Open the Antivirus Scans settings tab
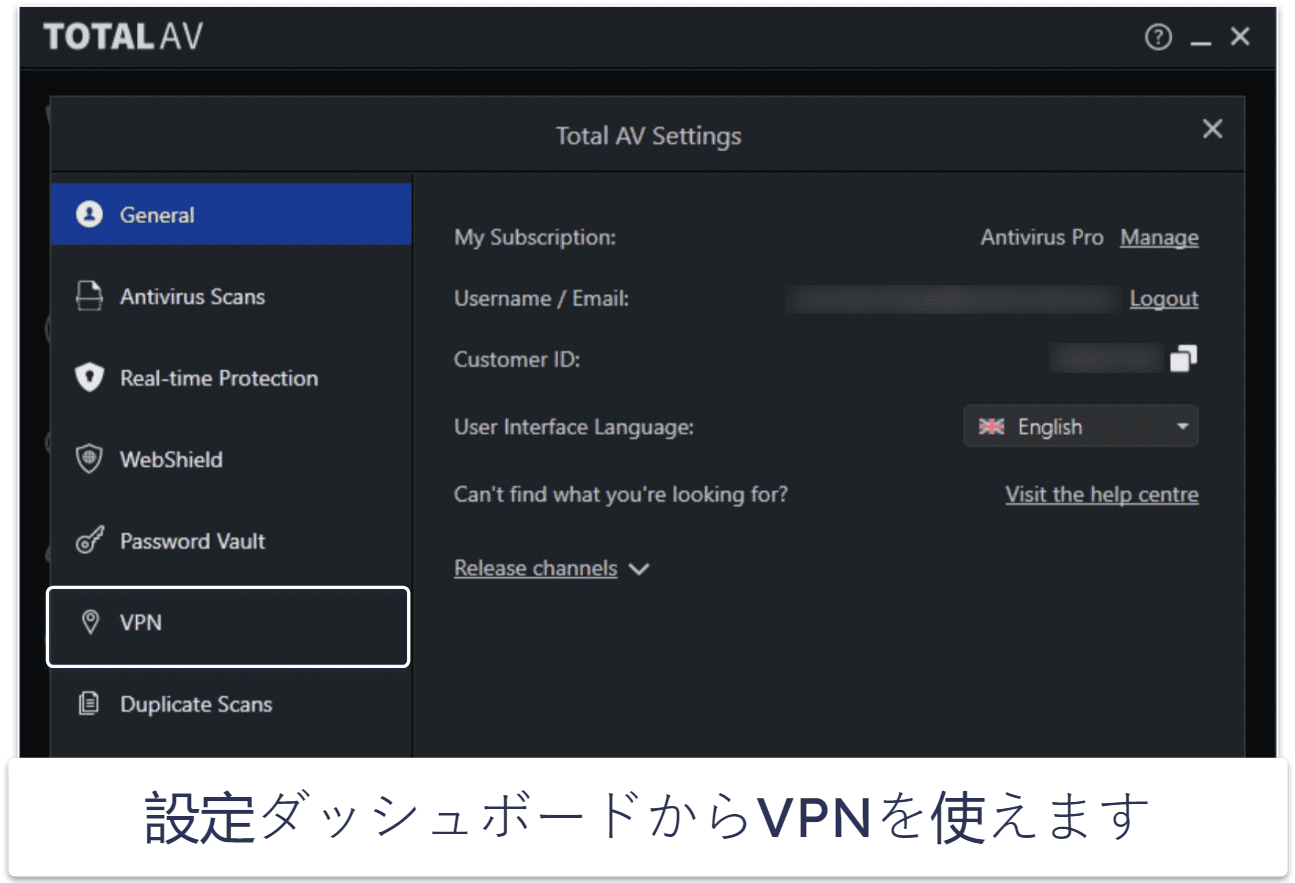 pyautogui.click(x=231, y=296)
